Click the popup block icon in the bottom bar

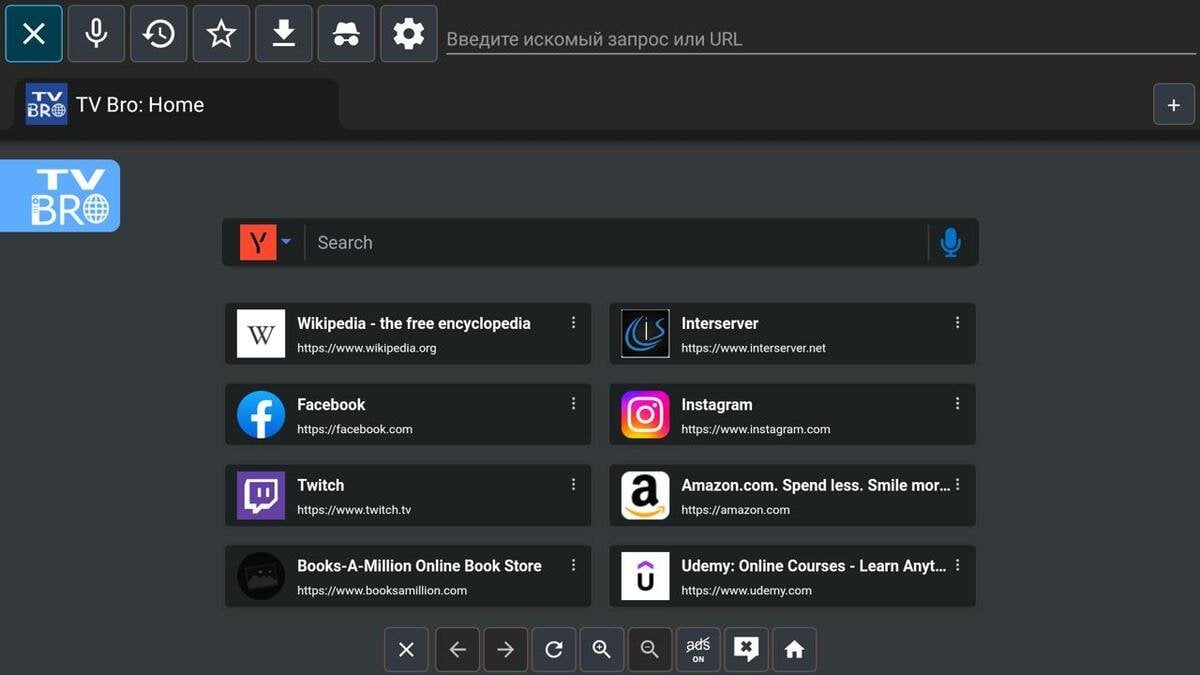click(x=746, y=650)
